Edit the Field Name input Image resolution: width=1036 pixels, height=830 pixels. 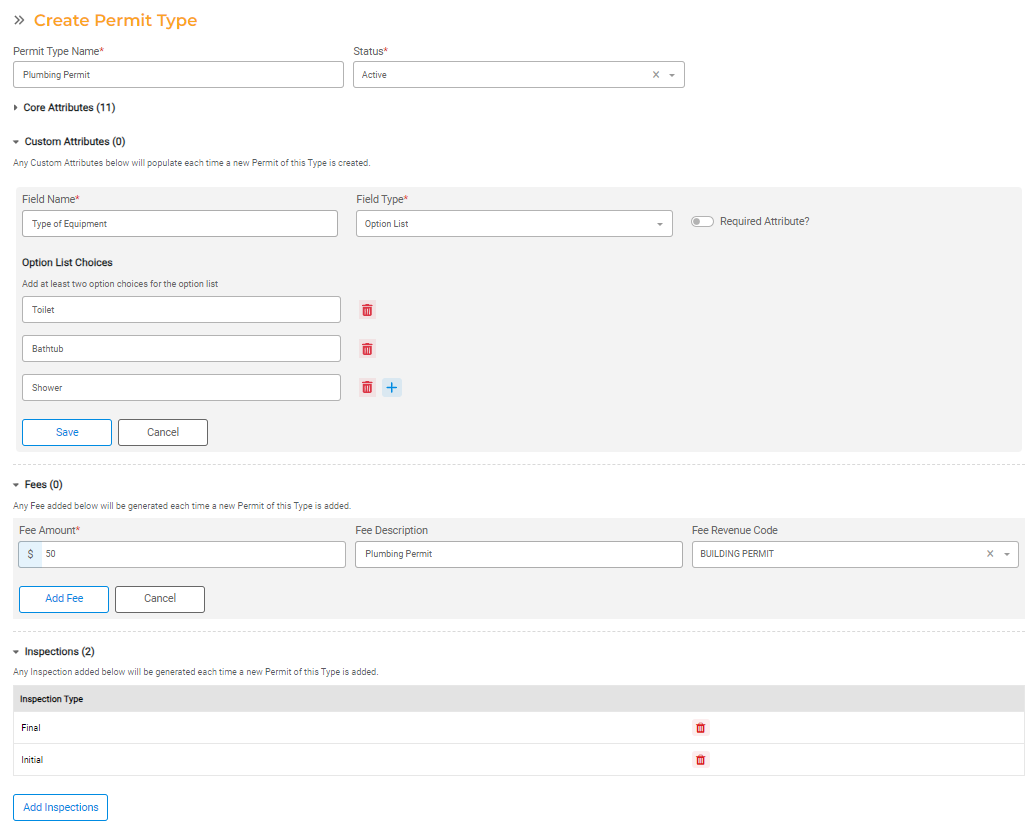[x=180, y=224]
